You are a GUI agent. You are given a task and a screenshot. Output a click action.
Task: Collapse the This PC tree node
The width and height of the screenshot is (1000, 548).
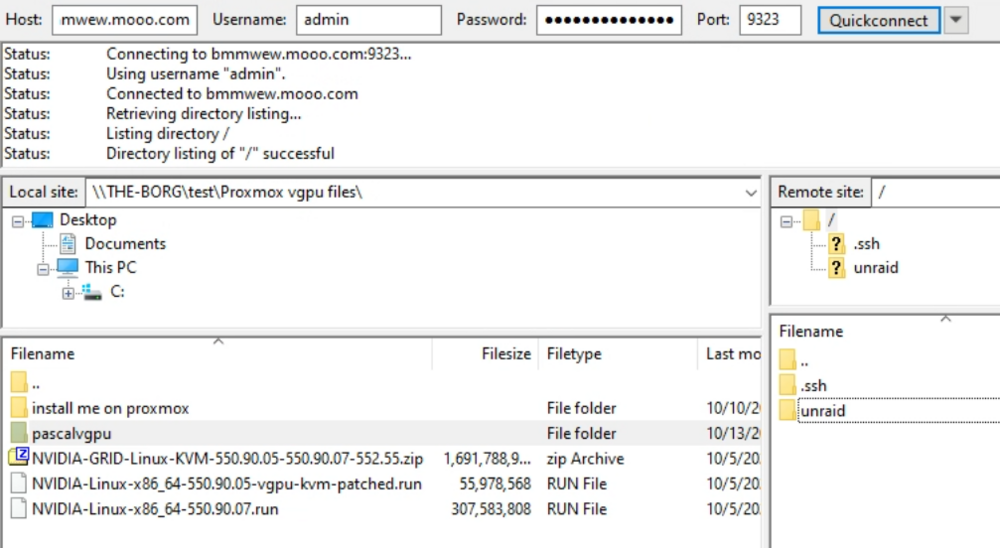(x=43, y=269)
